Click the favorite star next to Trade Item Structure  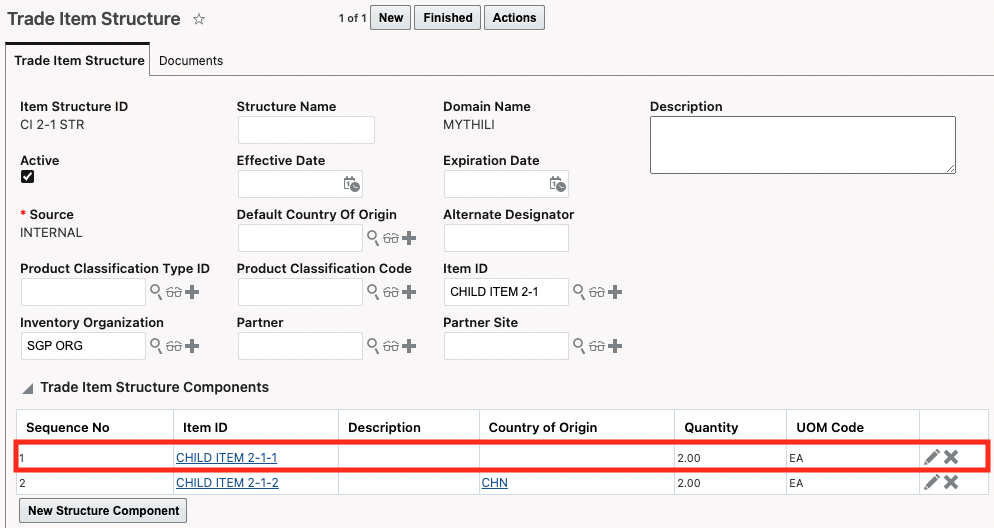pyautogui.click(x=199, y=19)
